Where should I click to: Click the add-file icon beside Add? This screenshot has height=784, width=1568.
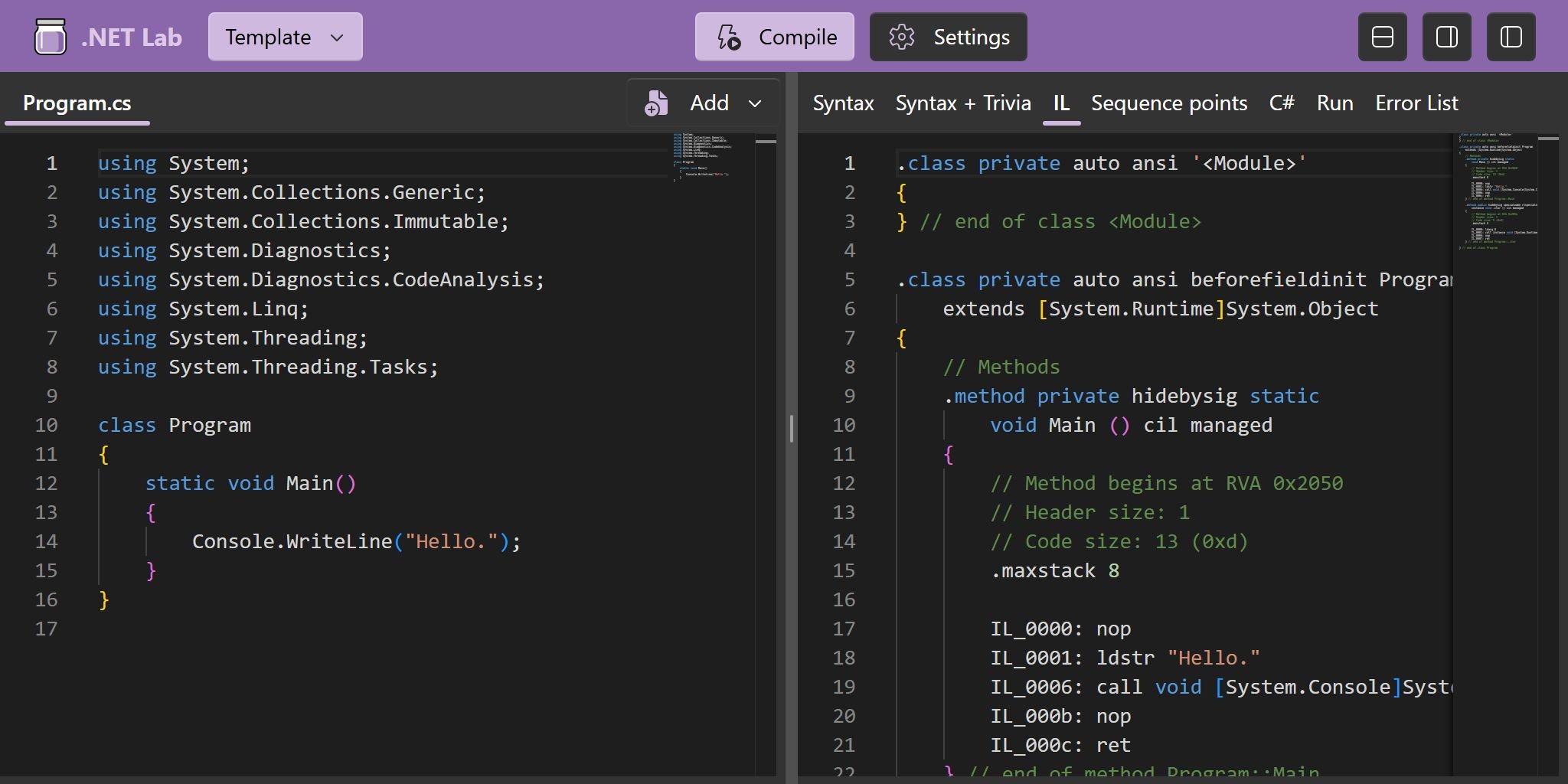tap(655, 103)
